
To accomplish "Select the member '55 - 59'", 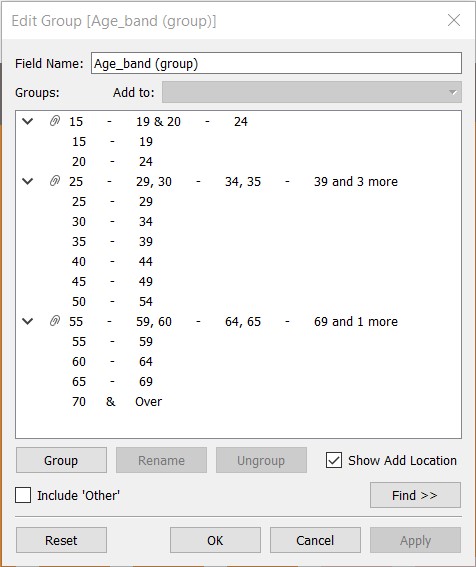I will (x=112, y=341).
